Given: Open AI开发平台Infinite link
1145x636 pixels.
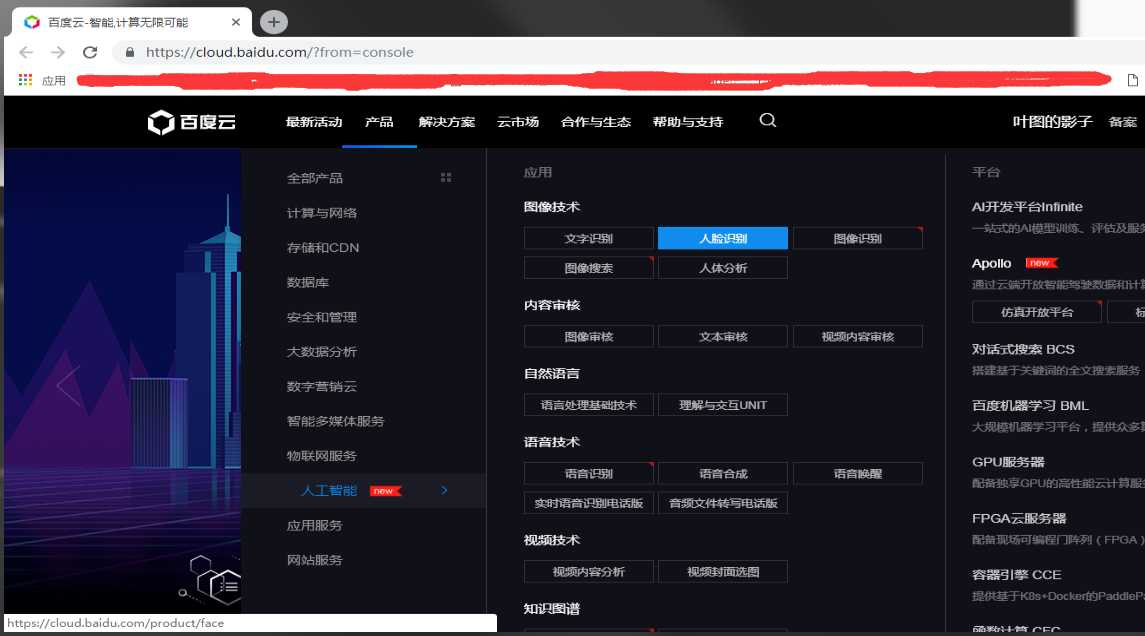Looking at the screenshot, I should [x=1027, y=207].
